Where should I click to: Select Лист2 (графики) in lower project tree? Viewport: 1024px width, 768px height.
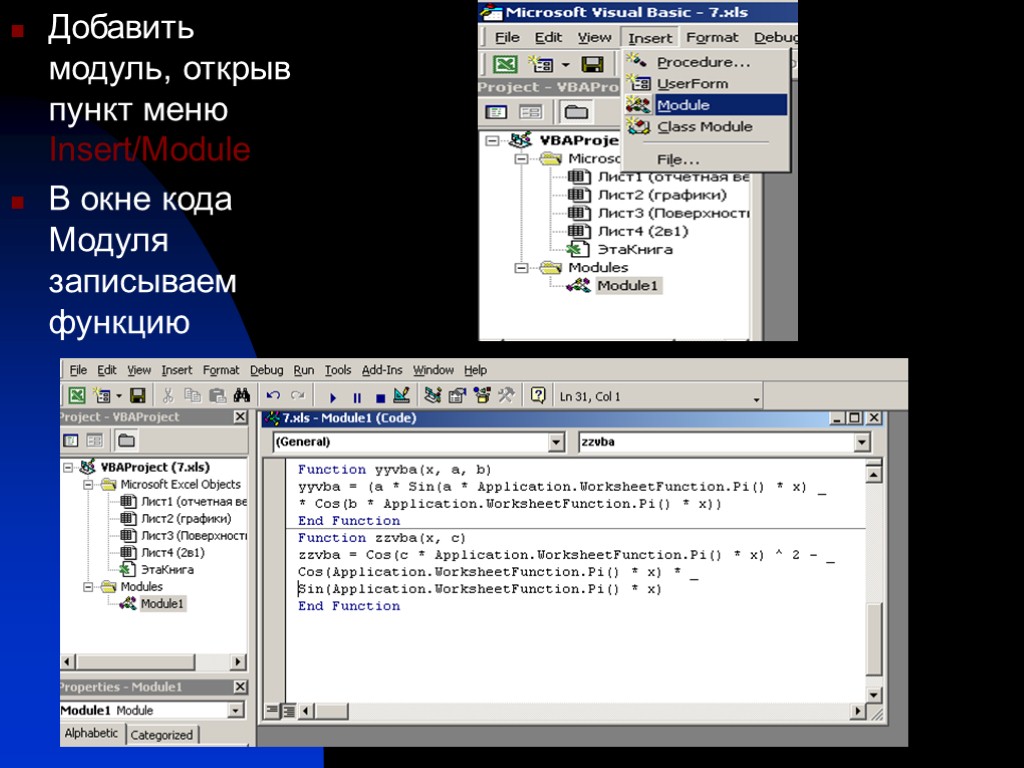(x=185, y=519)
